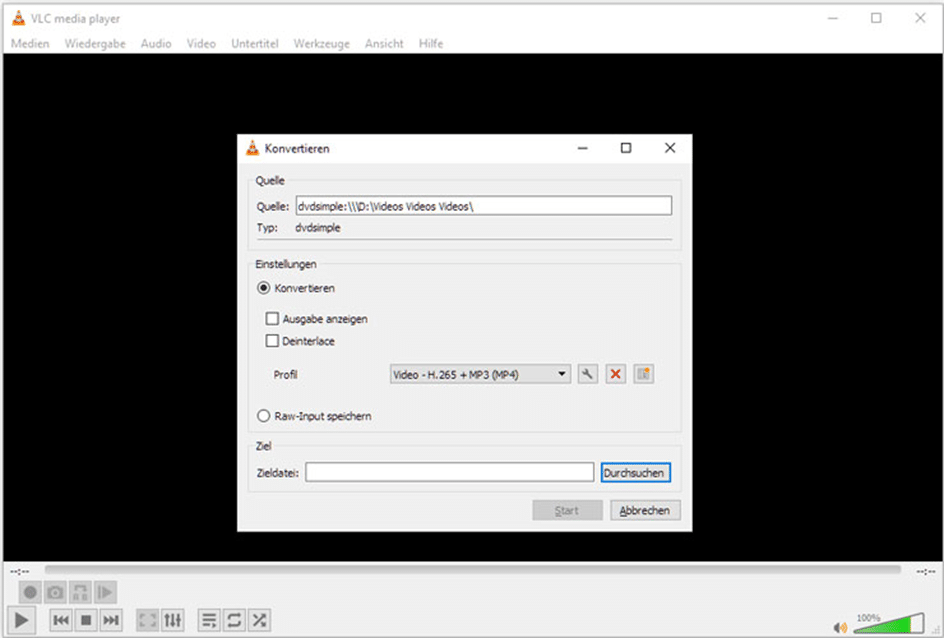Open the Hilfe menu
This screenshot has height=638, width=944.
(431, 43)
